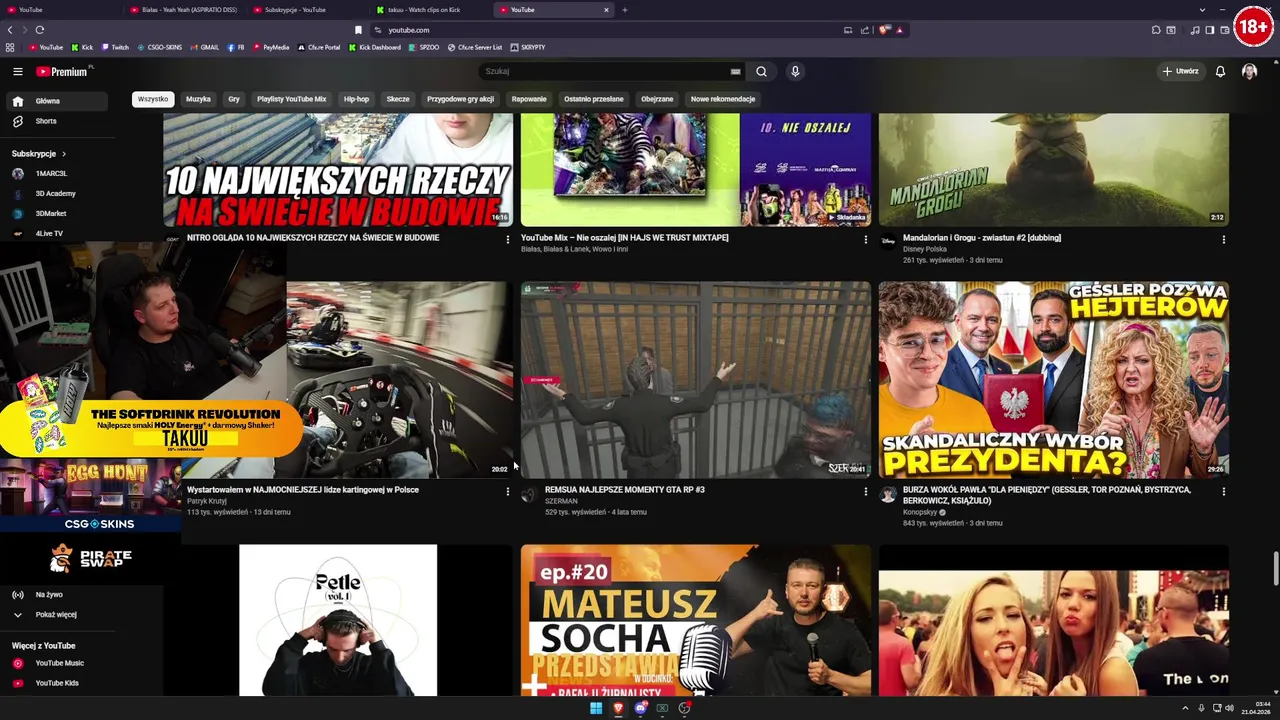
Task: Select the Skecze filter chip
Action: 398,99
